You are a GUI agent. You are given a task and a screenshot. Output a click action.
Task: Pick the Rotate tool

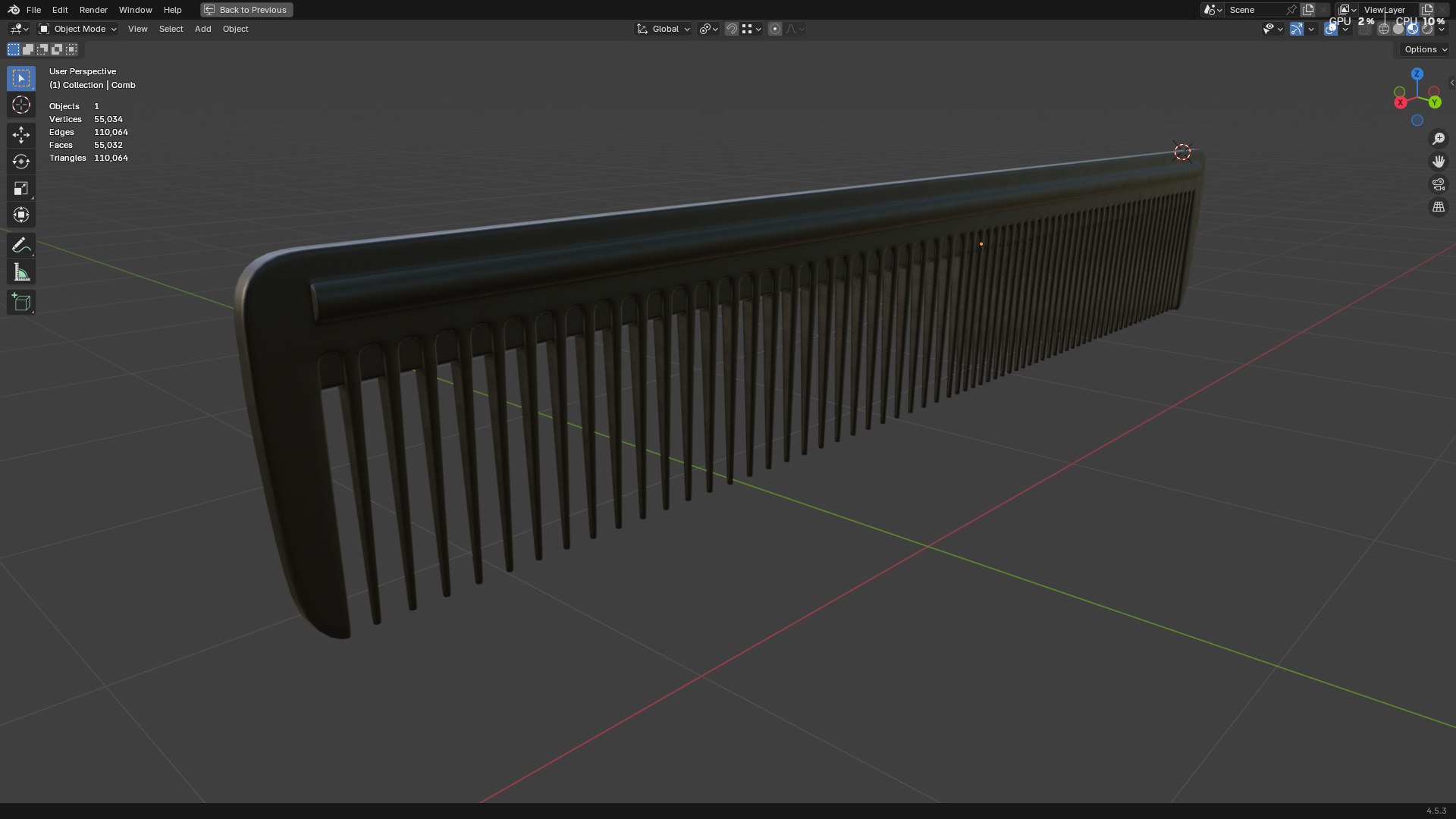(x=21, y=162)
